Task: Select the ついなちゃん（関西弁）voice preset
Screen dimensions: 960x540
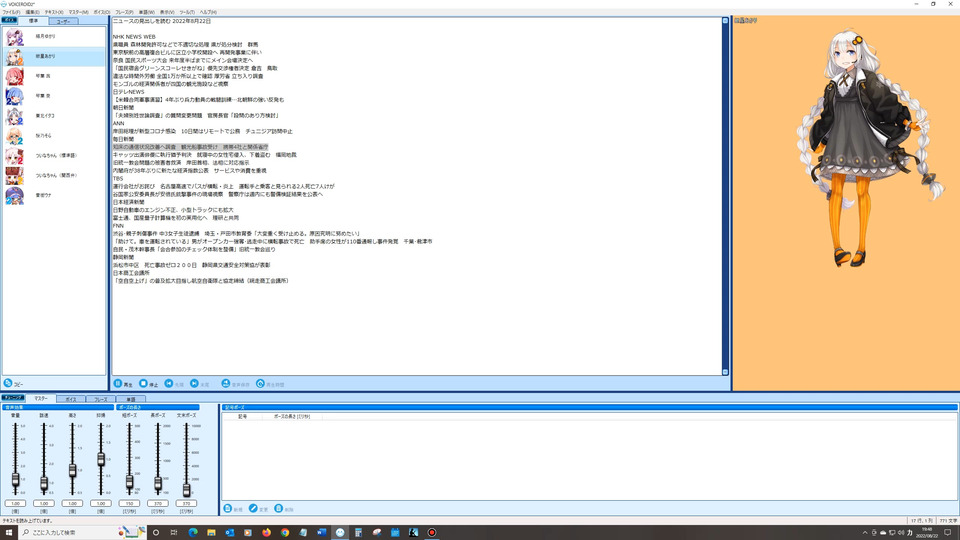Action: tap(53, 176)
